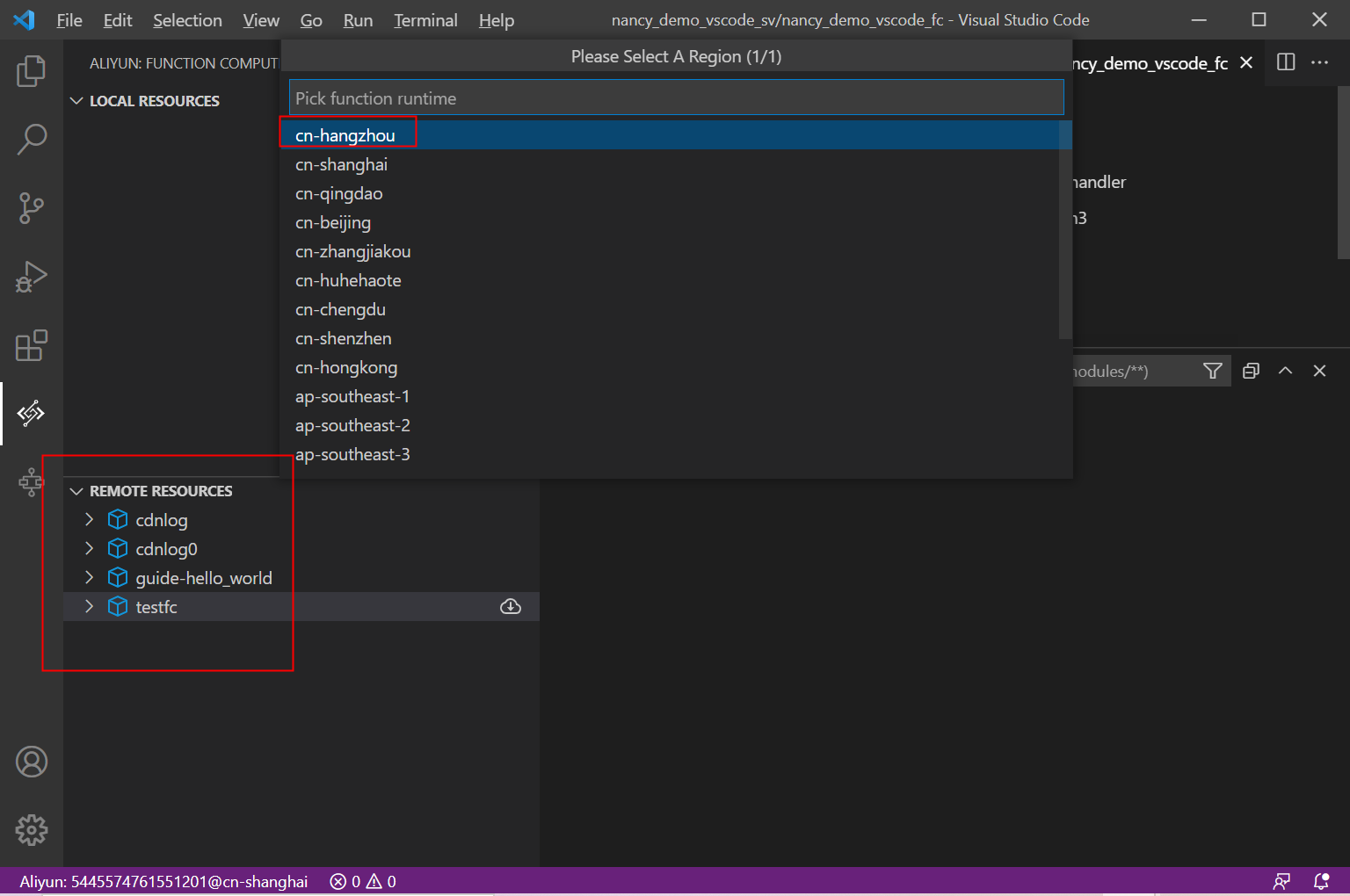Open the Run and Debug view
This screenshot has height=896, width=1350.
(x=32, y=277)
